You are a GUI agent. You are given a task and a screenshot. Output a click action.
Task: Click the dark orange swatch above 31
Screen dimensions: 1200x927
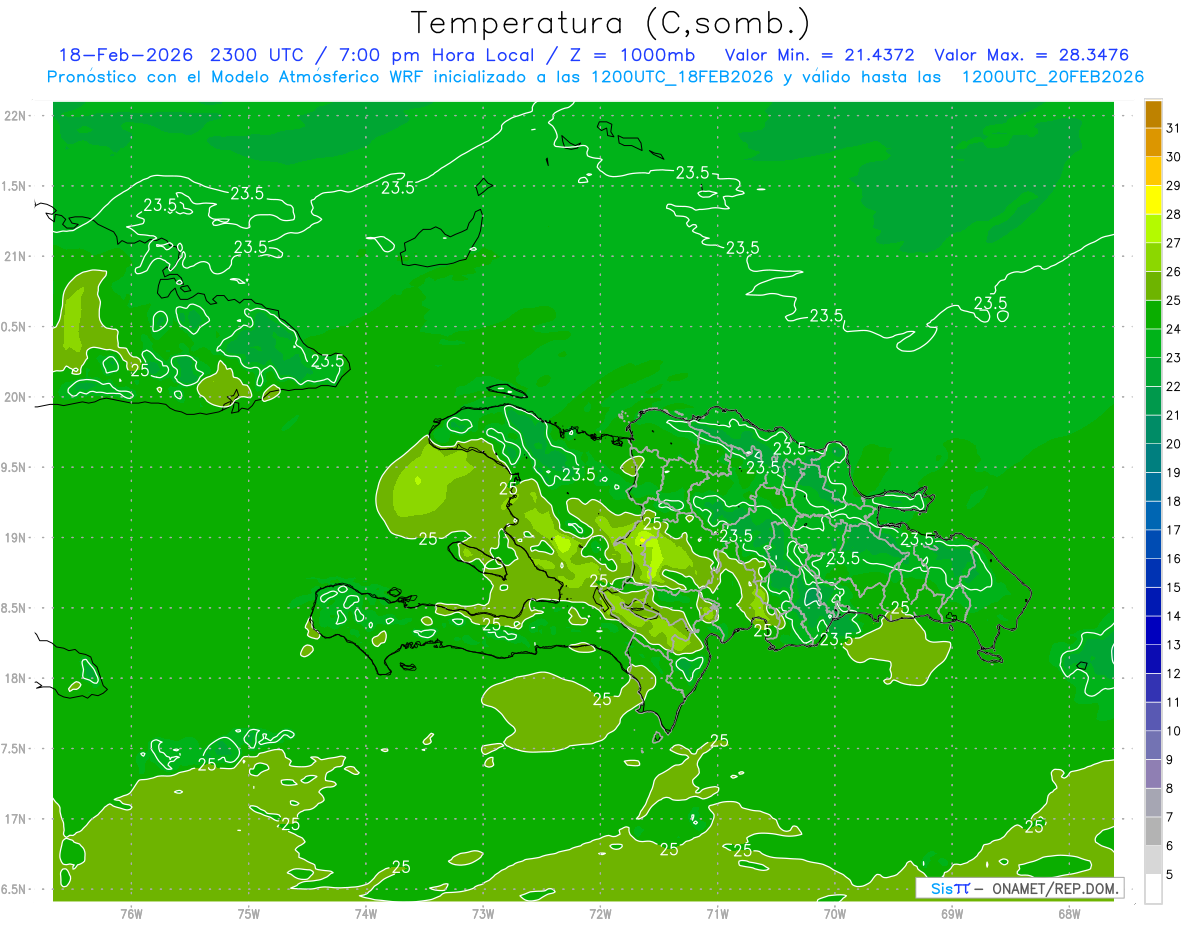(1153, 114)
